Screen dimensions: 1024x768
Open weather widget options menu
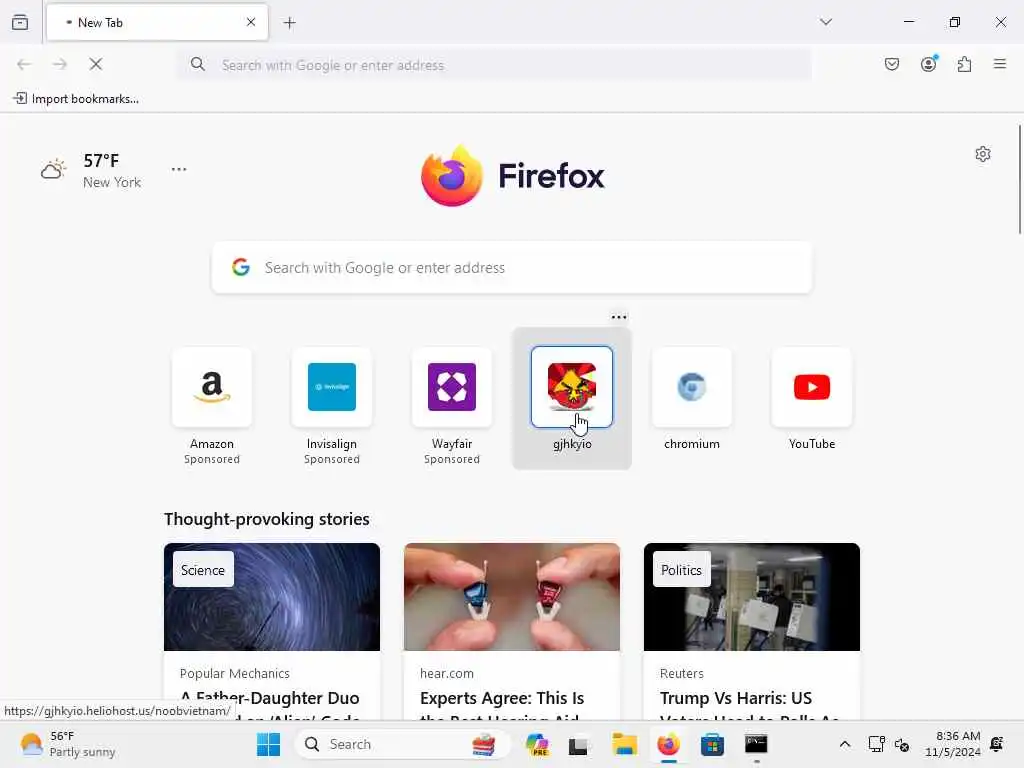[179, 169]
